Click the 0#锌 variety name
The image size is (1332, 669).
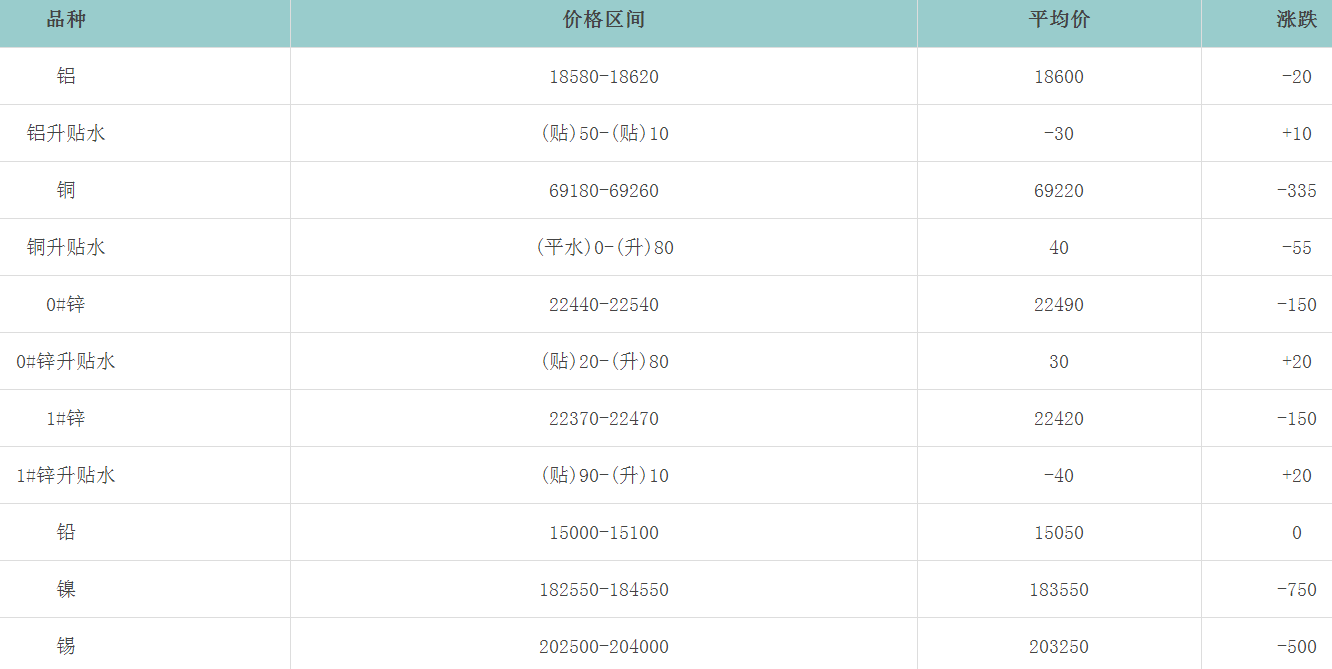(66, 304)
